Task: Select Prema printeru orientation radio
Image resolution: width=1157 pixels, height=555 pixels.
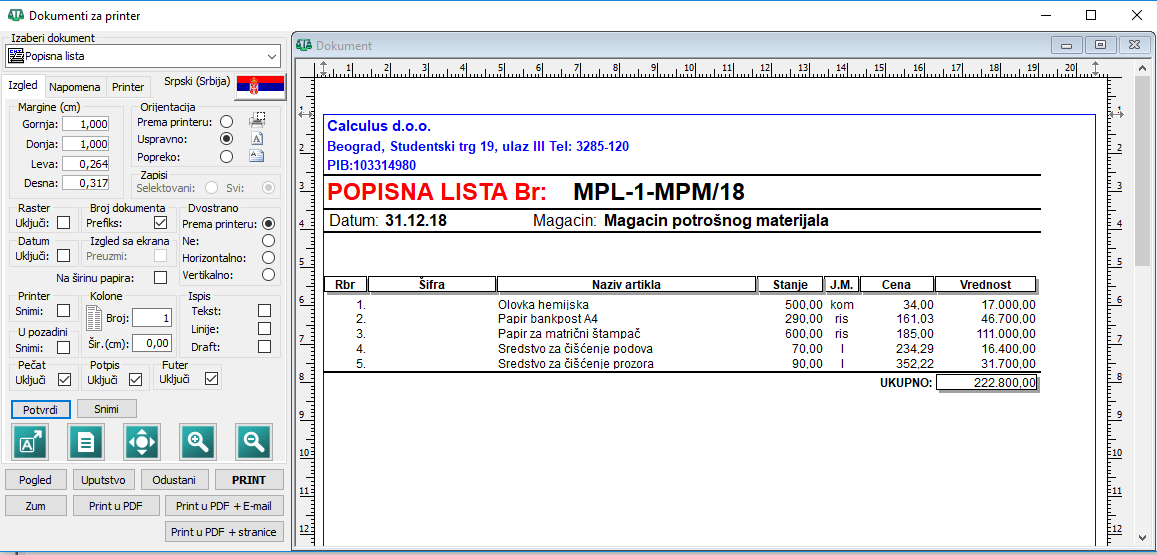Action: pos(227,121)
